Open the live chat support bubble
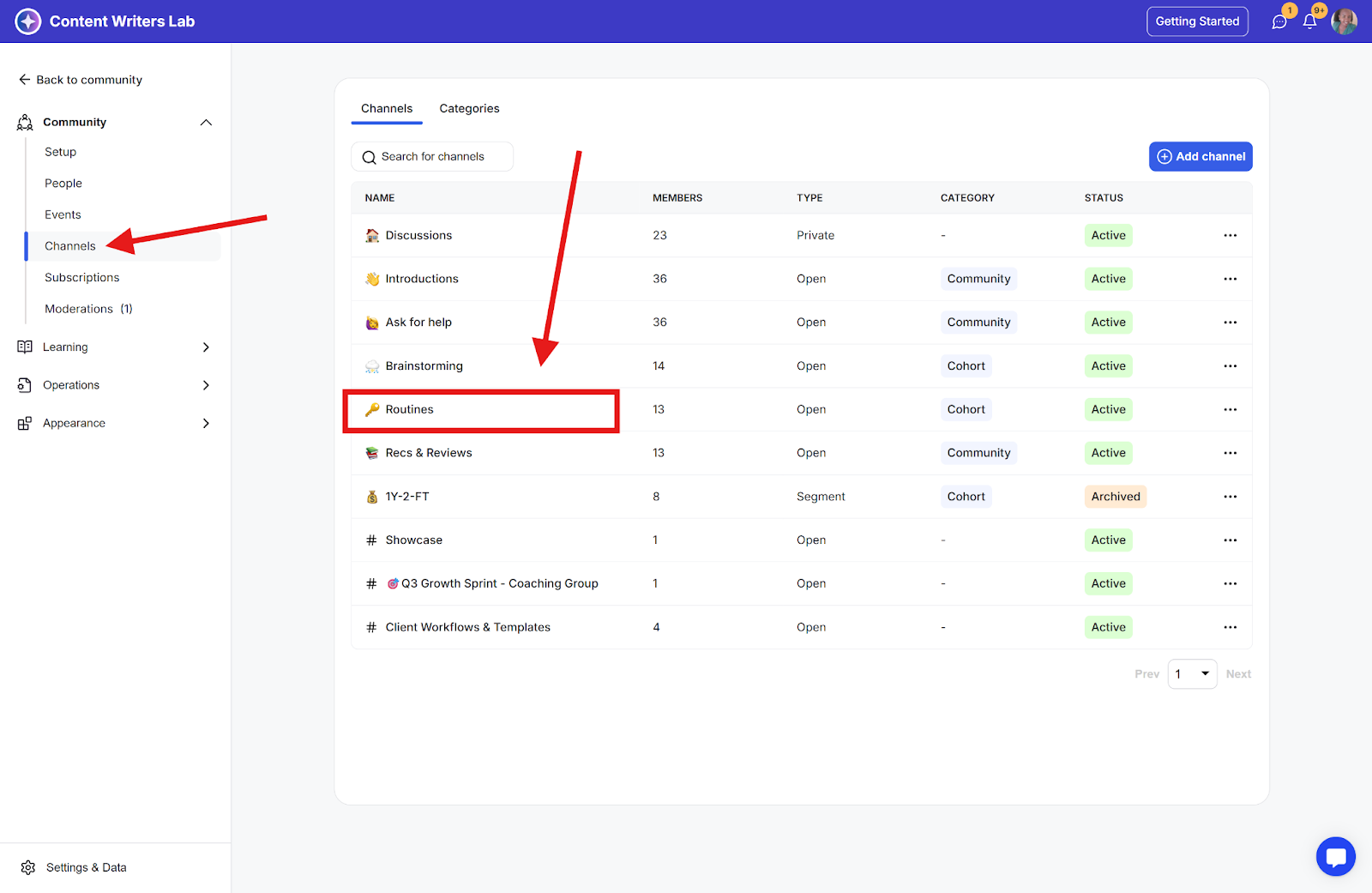This screenshot has height=893, width=1372. coord(1335,856)
